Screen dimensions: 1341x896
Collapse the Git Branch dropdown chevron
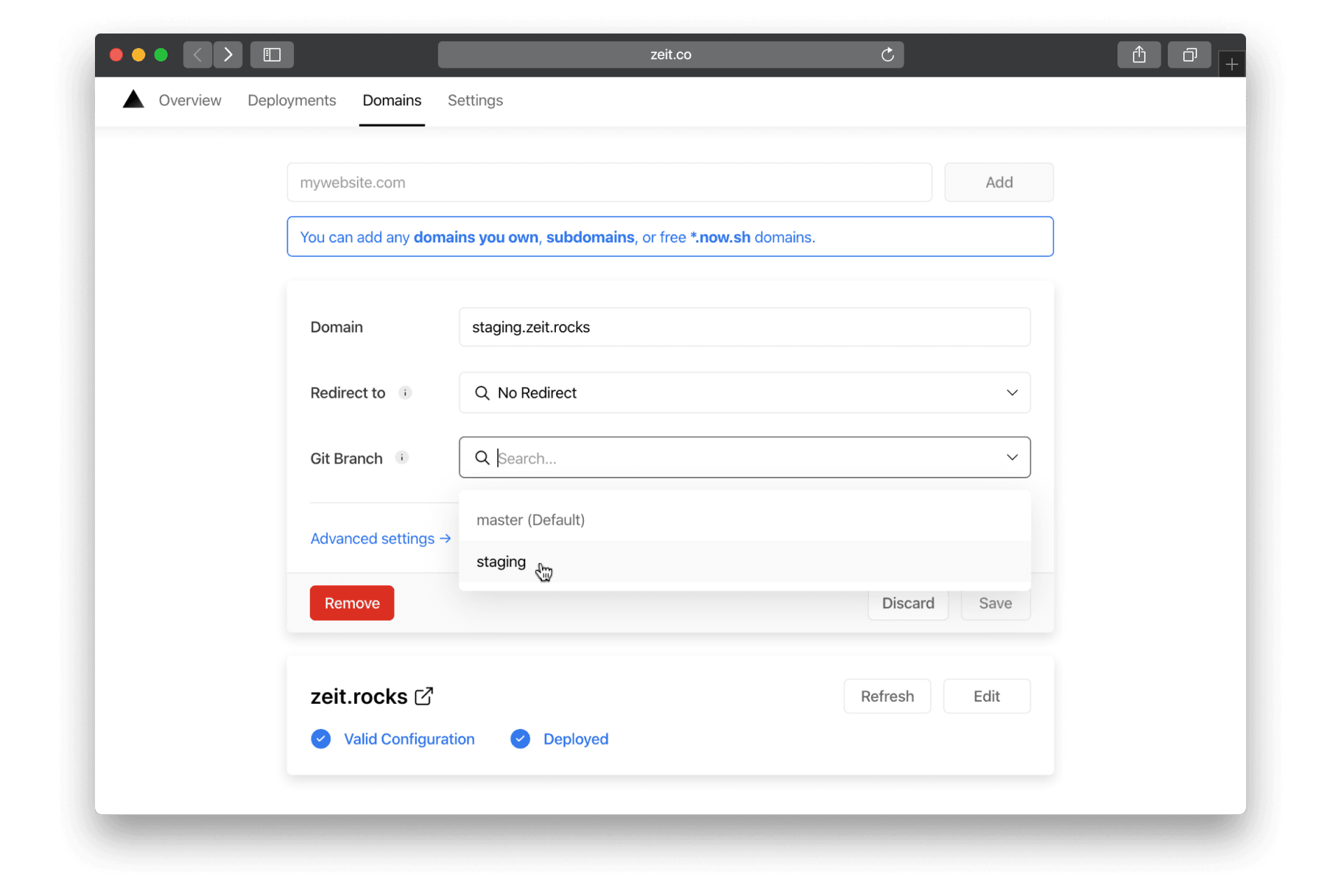(x=1011, y=457)
